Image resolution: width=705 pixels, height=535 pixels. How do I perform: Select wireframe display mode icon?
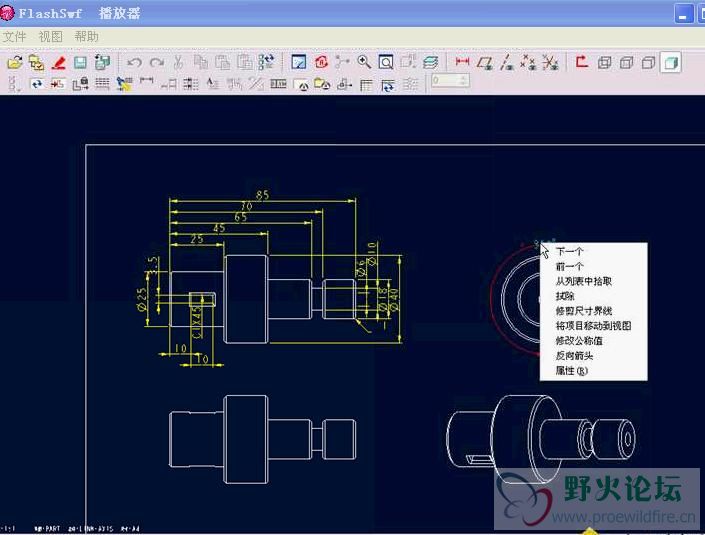605,62
